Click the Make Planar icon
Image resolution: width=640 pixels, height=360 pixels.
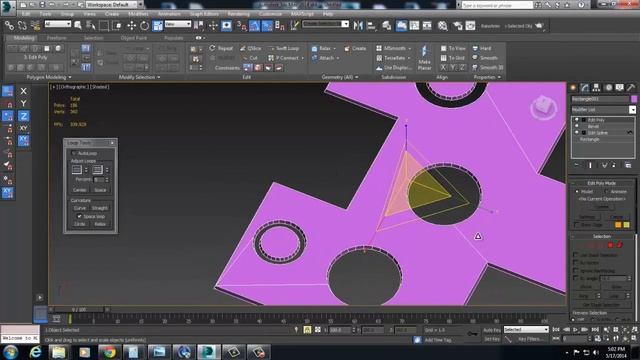point(424,58)
